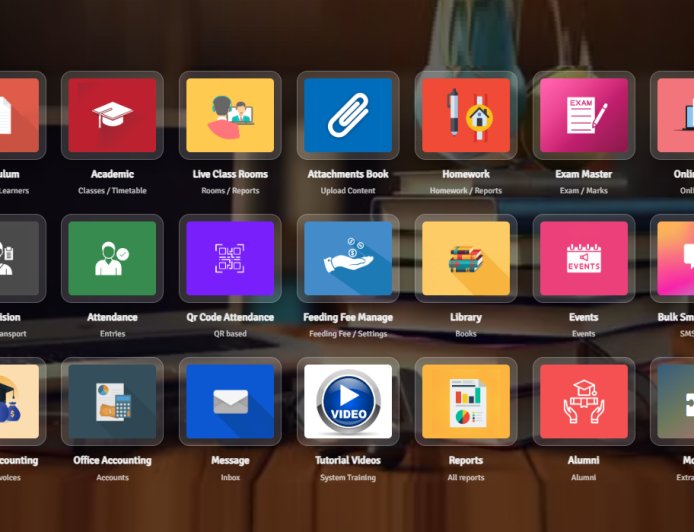Click the Message label
Image resolution: width=694 pixels, height=532 pixels.
point(230,460)
